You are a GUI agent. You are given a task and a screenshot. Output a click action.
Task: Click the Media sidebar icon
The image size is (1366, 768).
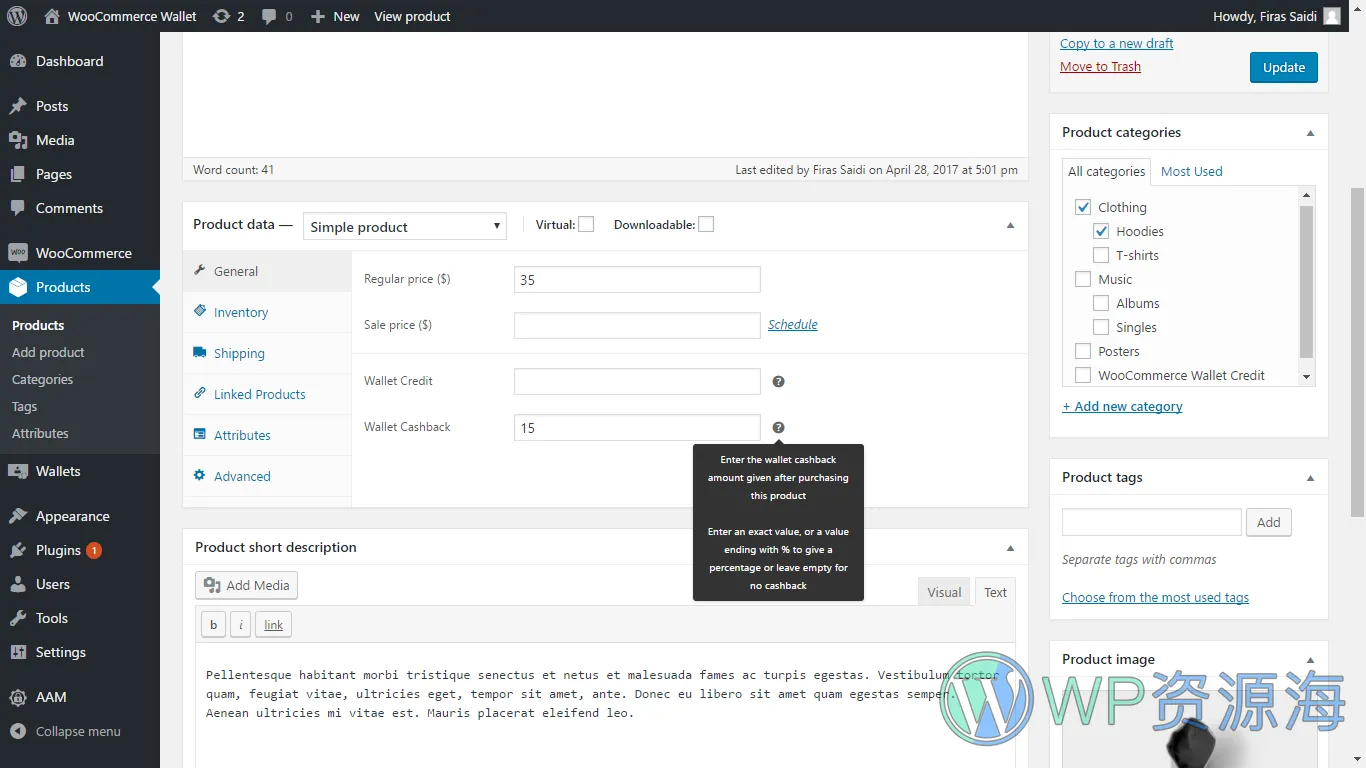(18, 140)
